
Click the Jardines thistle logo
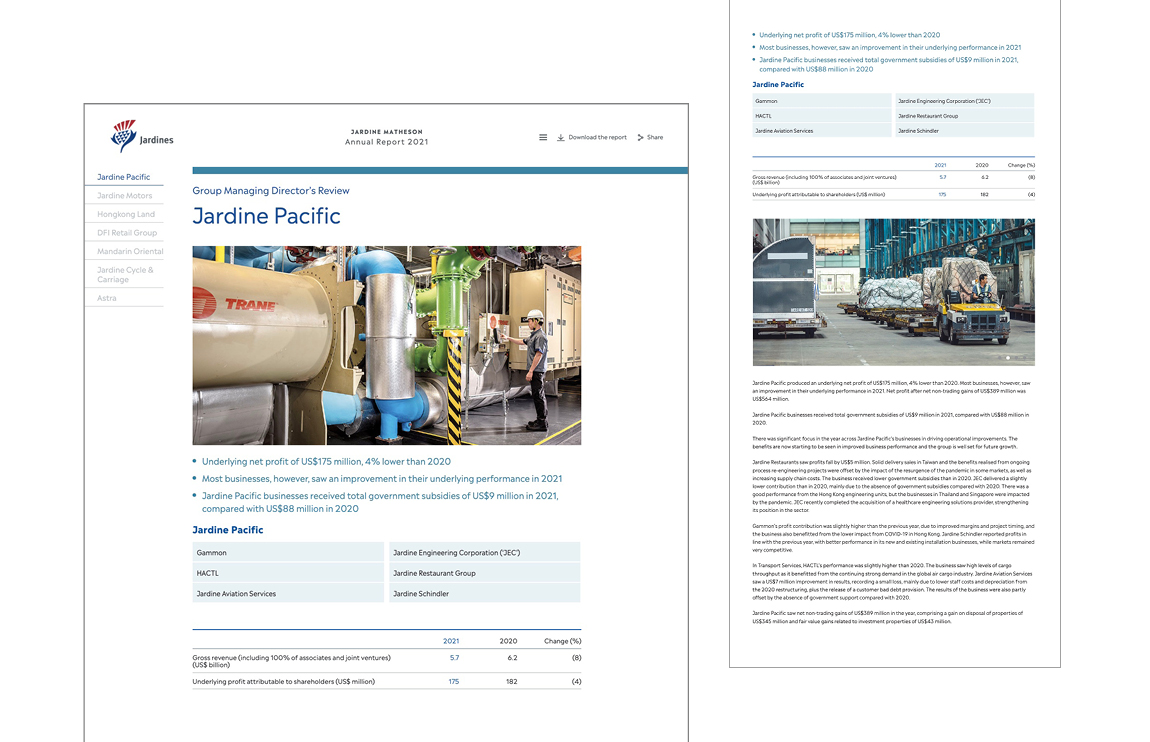click(124, 136)
